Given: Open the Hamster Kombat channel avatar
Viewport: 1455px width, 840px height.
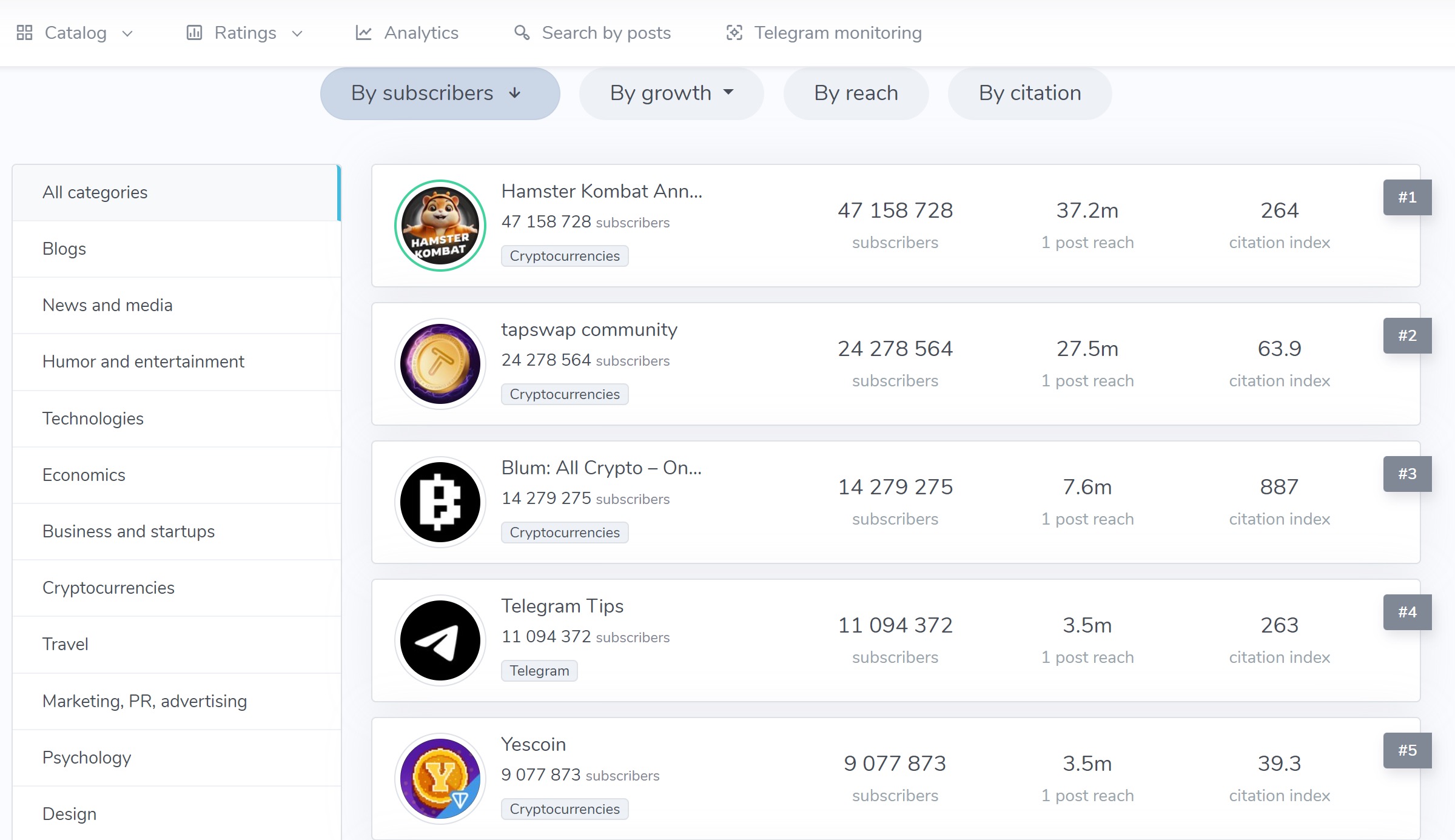Looking at the screenshot, I should pyautogui.click(x=440, y=226).
